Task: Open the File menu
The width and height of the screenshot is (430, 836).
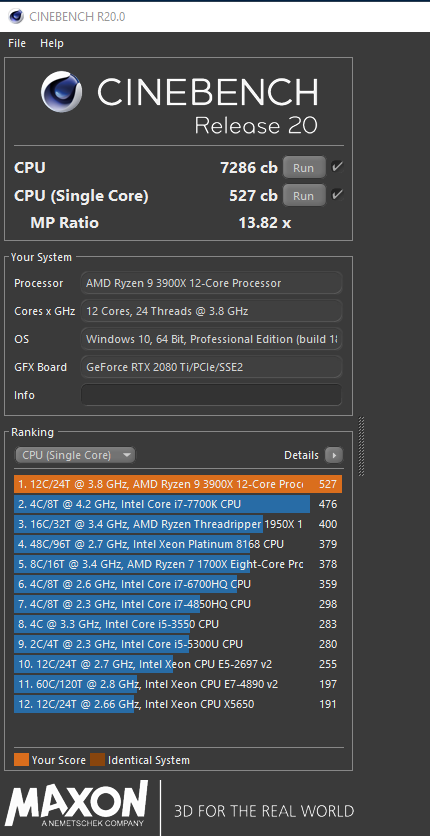Action: [17, 43]
